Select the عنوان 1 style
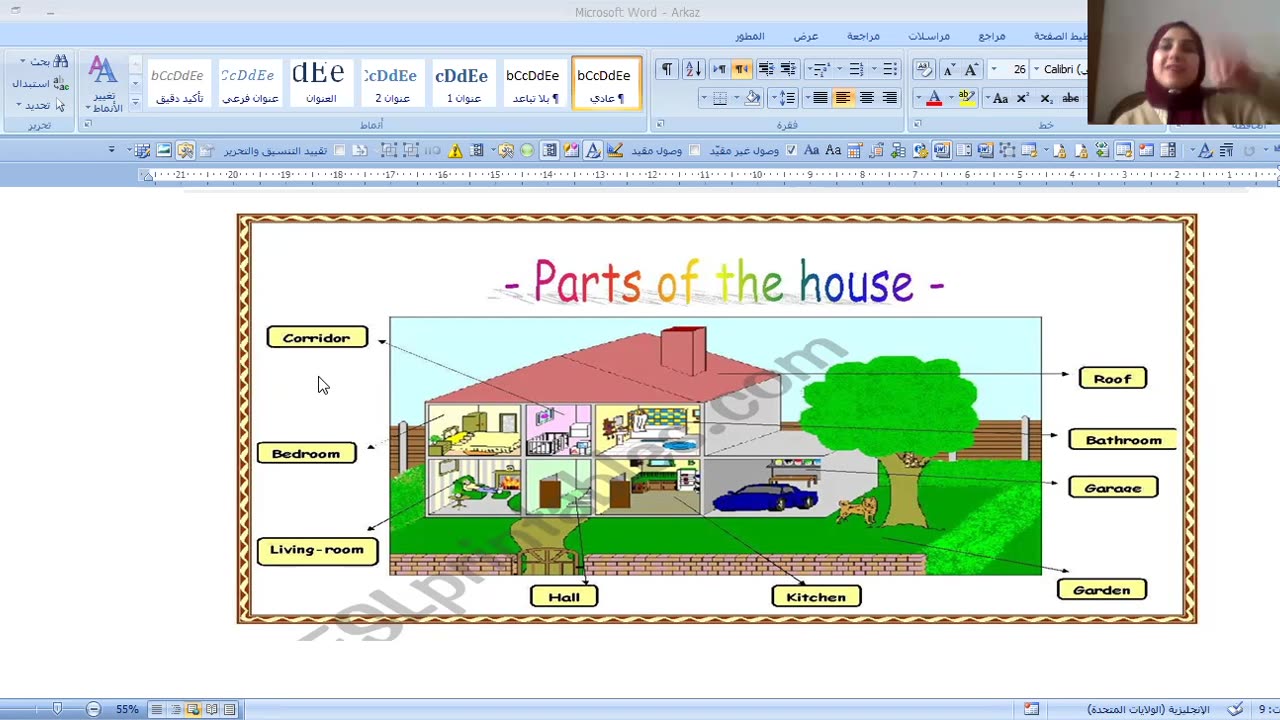The width and height of the screenshot is (1280, 720). pos(462,84)
